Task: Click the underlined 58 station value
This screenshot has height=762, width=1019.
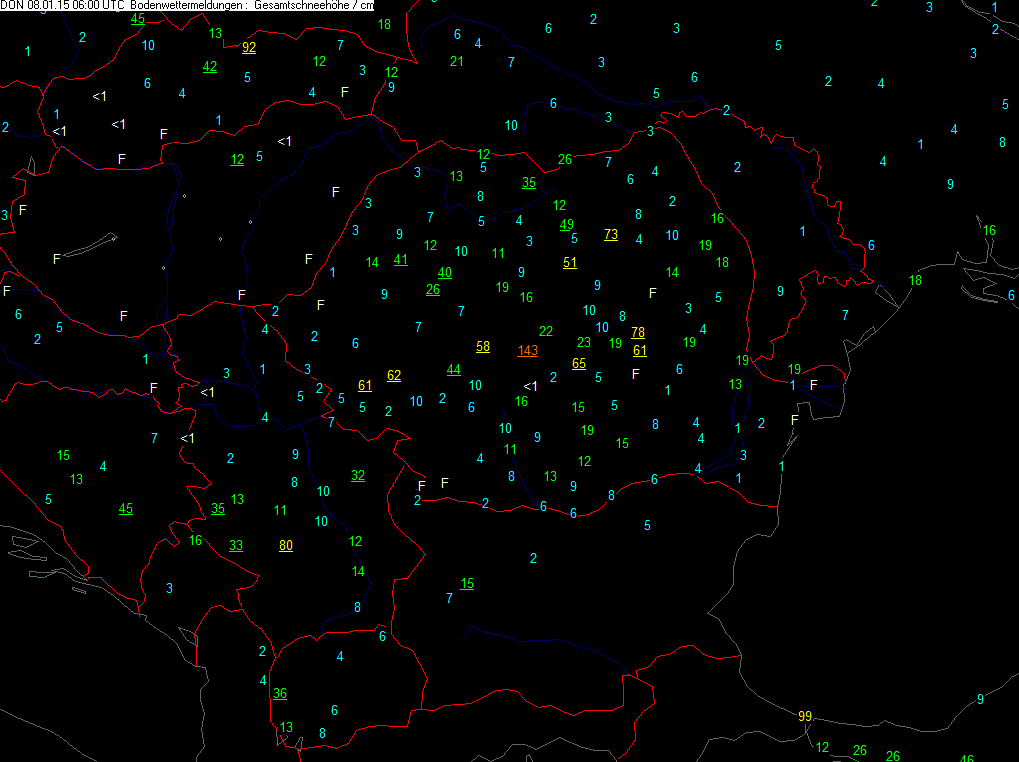Action: click(483, 347)
